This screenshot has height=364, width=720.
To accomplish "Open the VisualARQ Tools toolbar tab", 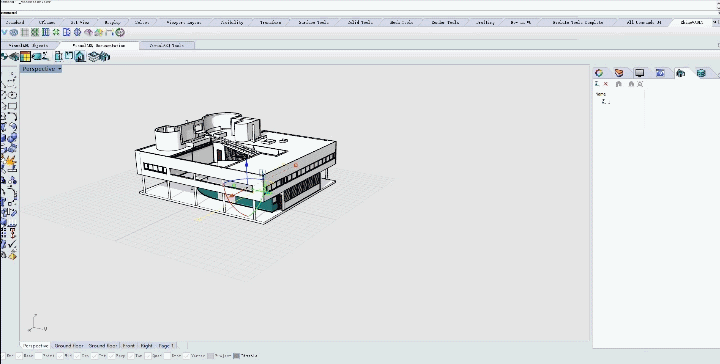I will coord(167,45).
